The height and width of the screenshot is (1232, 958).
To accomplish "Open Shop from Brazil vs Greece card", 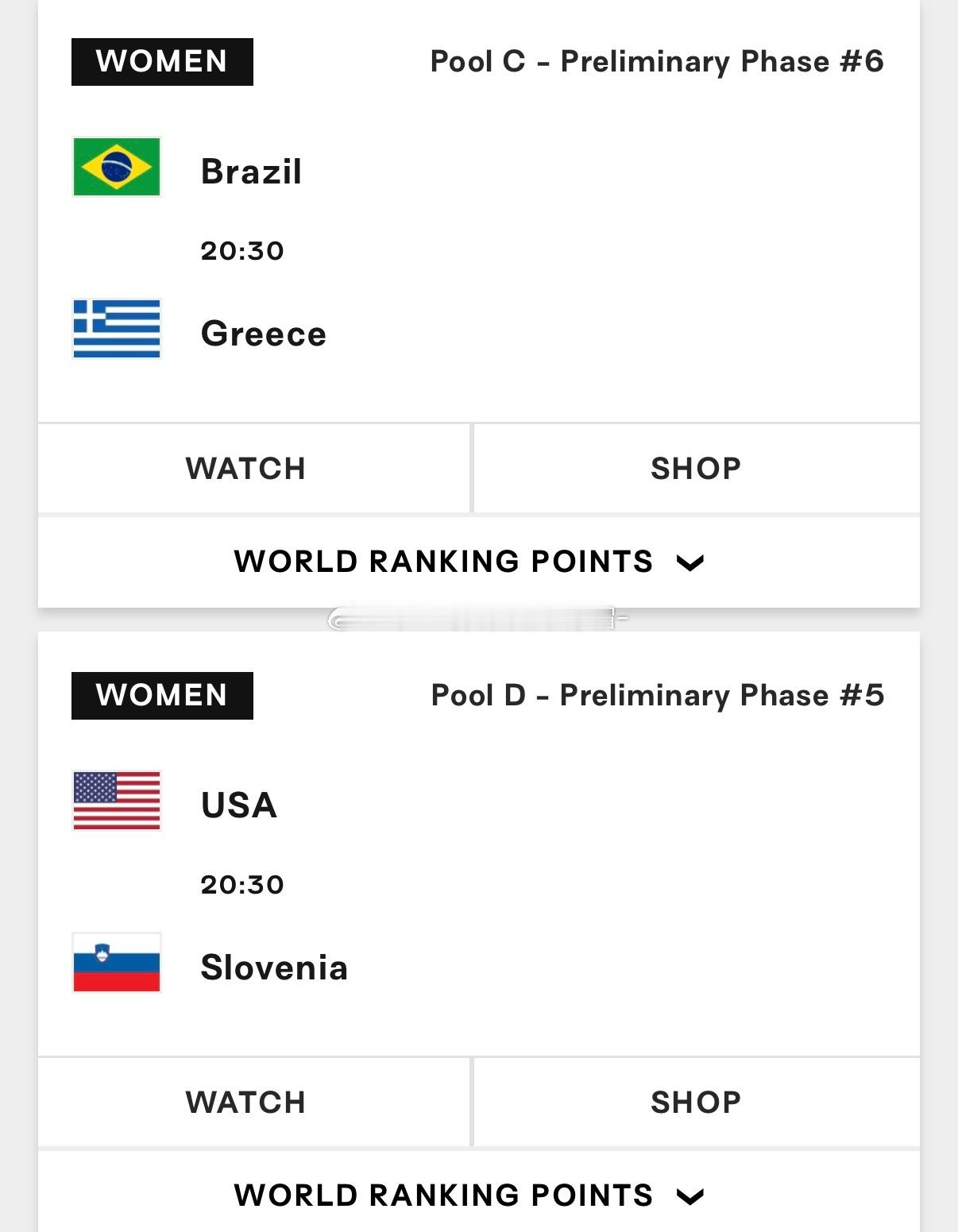I will click(x=697, y=469).
